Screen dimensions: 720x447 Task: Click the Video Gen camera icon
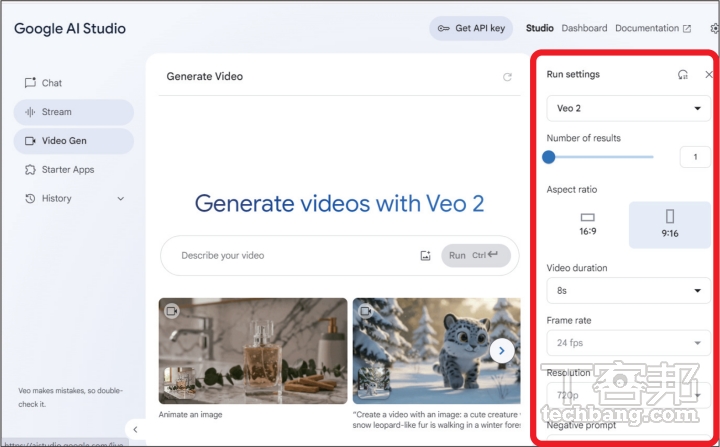[30, 141]
